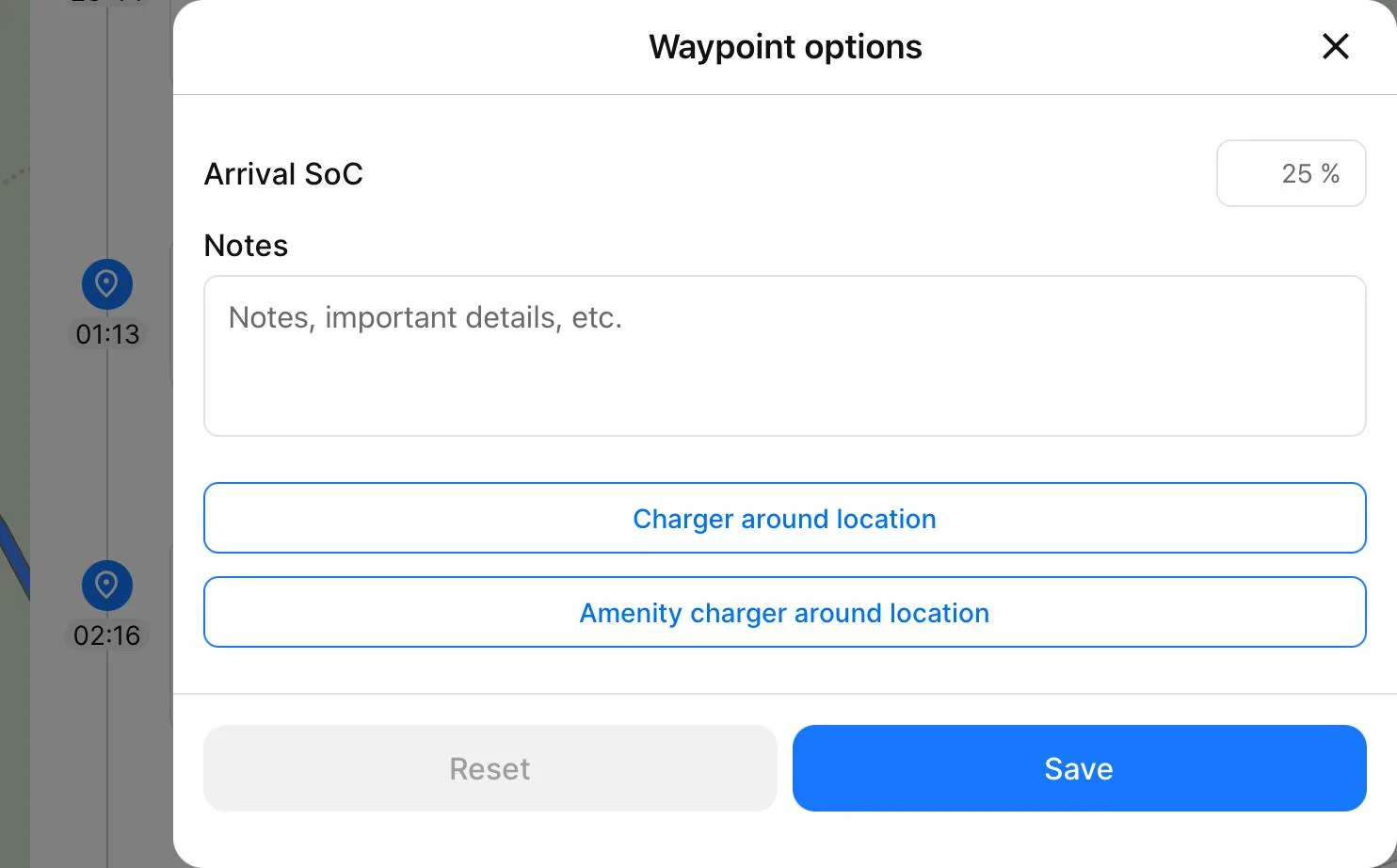Click the dotted path on the map
1397x868 pixels.
pyautogui.click(x=15, y=175)
